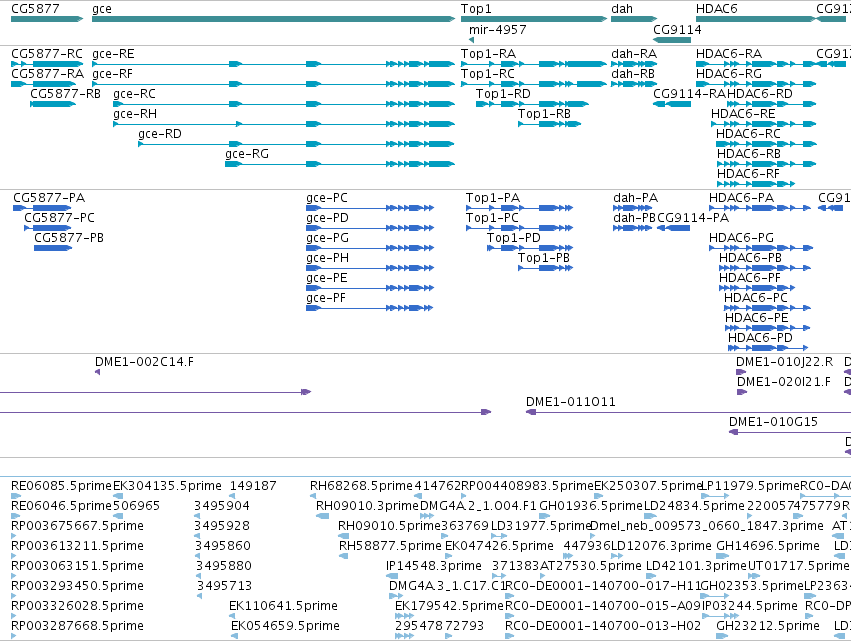This screenshot has height=641, width=851.
Task: Select the HDAC6 gene bar
Action: pos(755,19)
